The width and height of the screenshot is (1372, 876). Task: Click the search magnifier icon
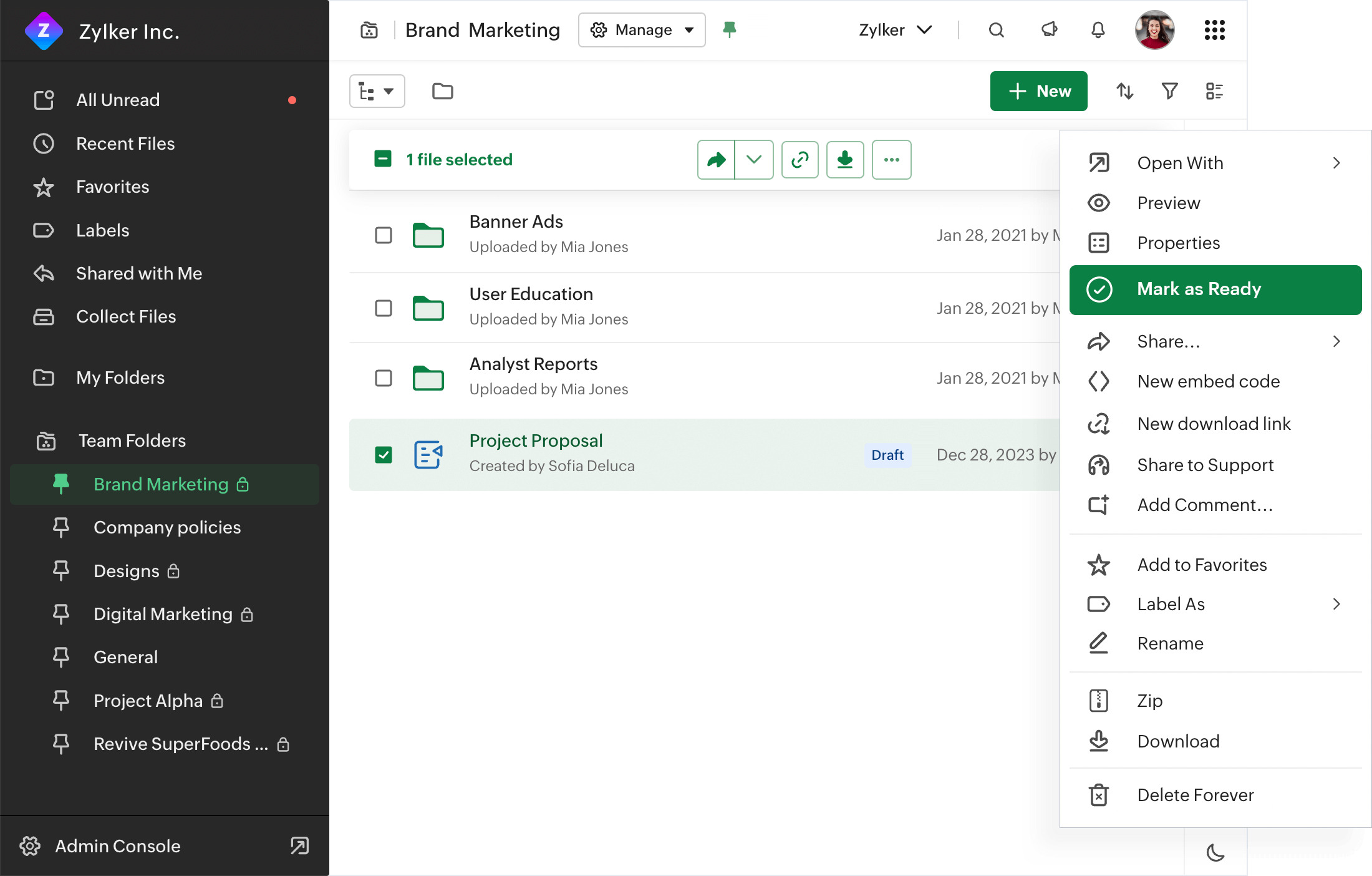pos(996,30)
